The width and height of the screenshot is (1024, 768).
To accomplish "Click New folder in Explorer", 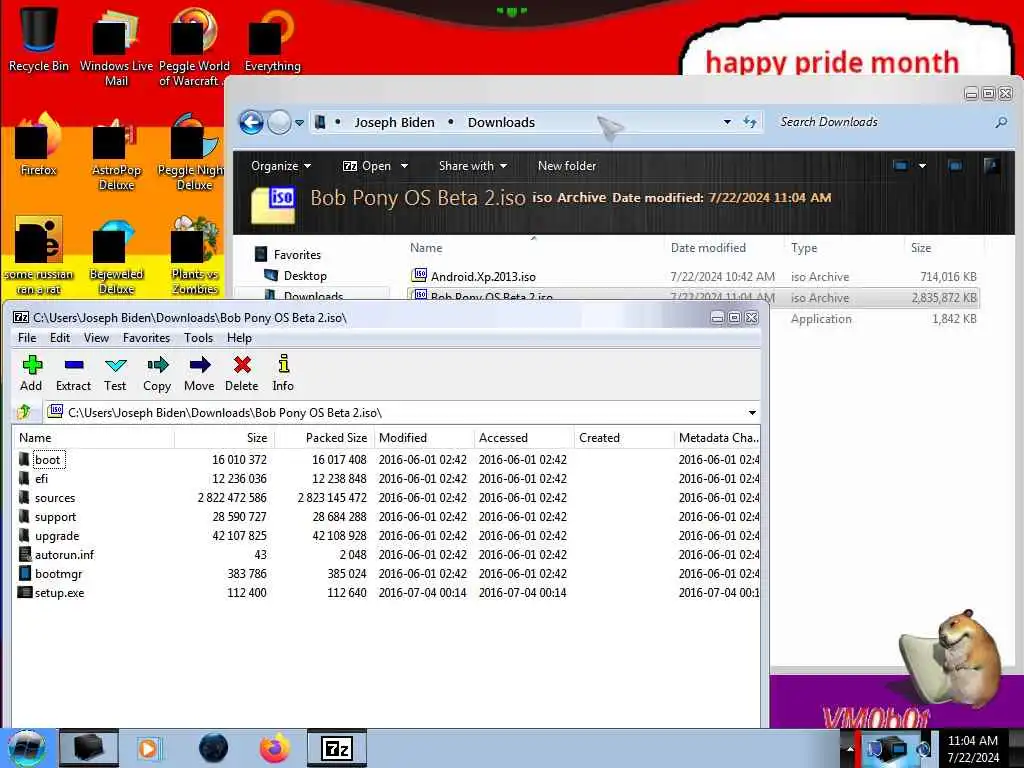I will pos(567,166).
